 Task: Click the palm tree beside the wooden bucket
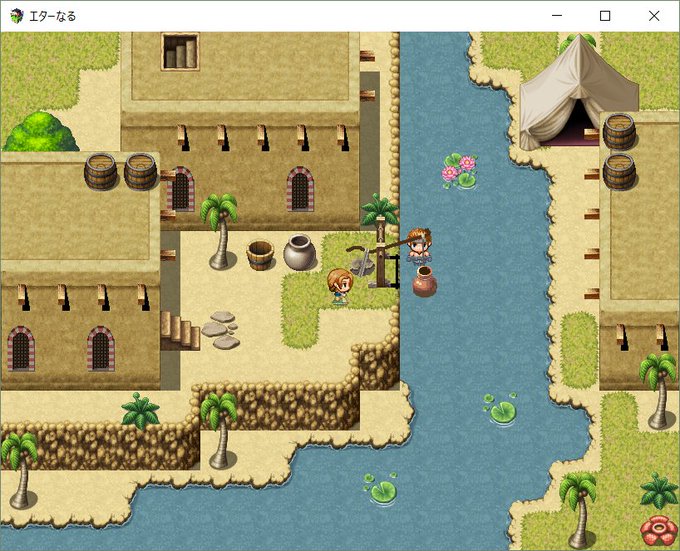[x=220, y=231]
